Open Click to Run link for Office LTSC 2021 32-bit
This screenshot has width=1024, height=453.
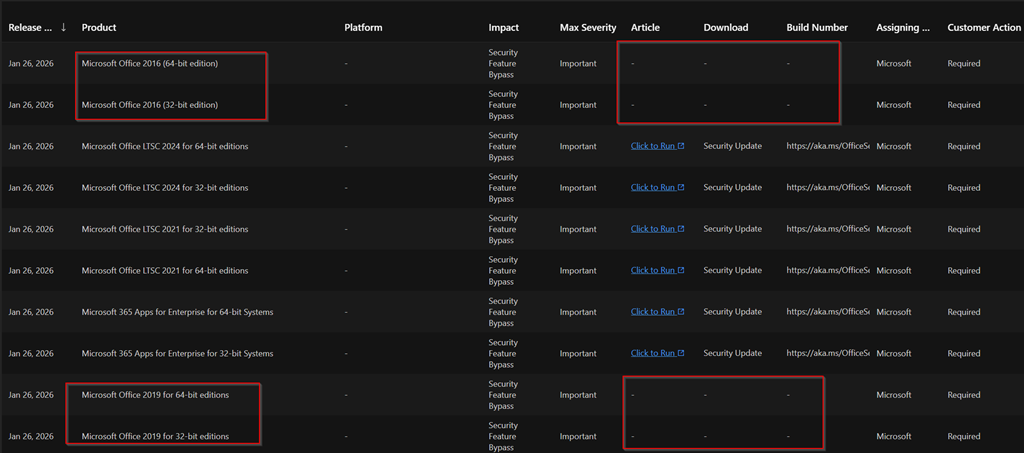652,229
